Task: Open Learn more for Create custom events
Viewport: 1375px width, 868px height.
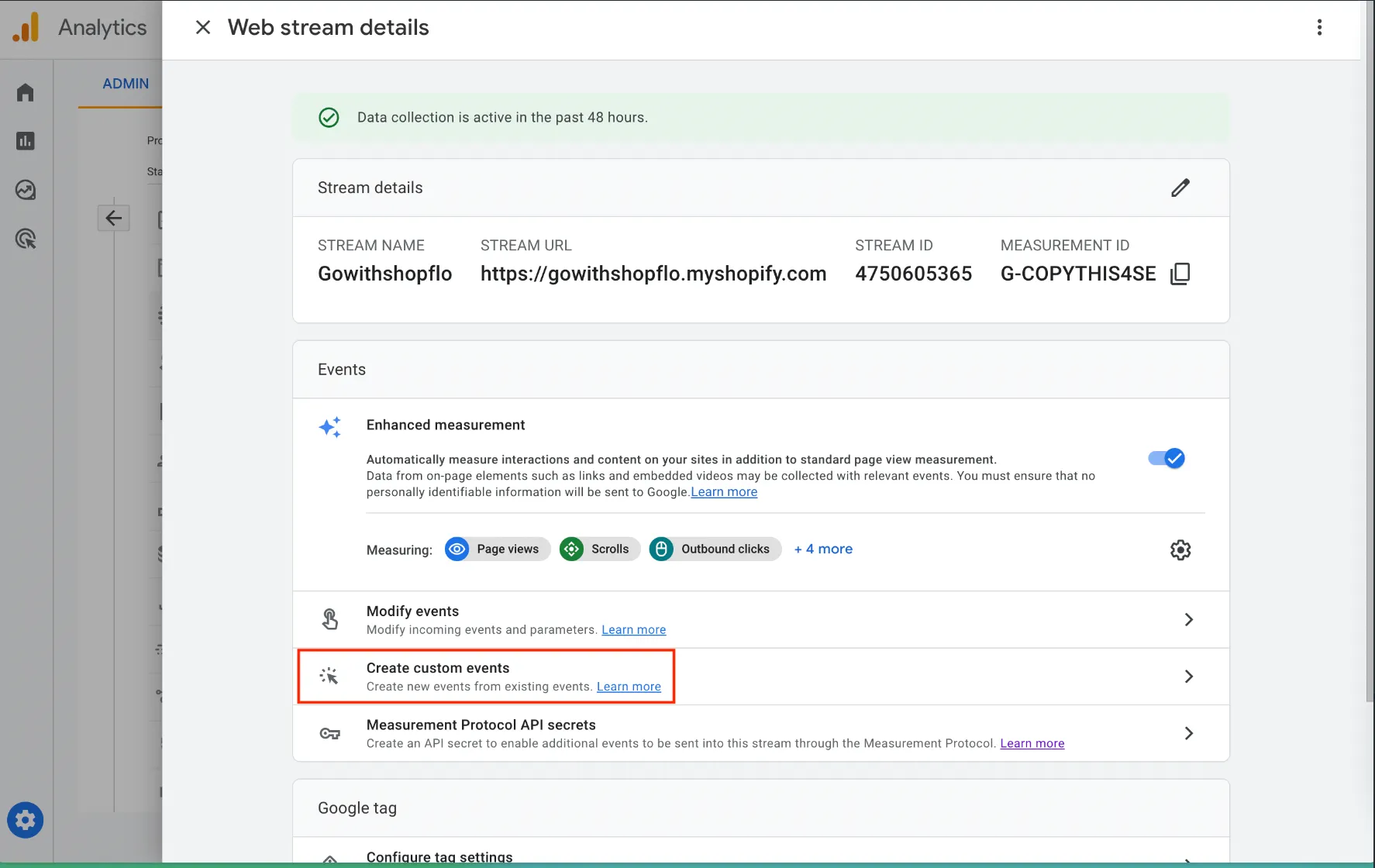Action: point(629,687)
